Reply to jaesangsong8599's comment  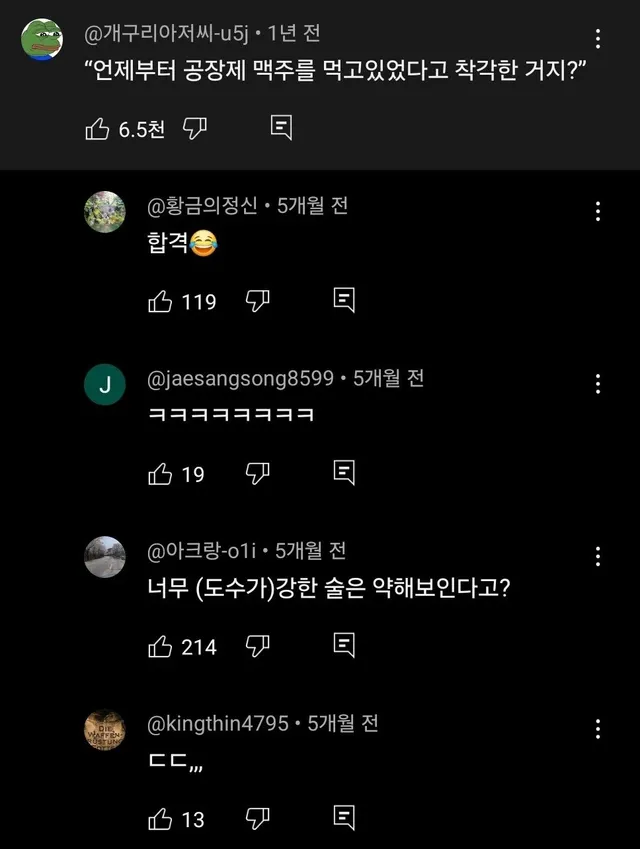point(344,474)
